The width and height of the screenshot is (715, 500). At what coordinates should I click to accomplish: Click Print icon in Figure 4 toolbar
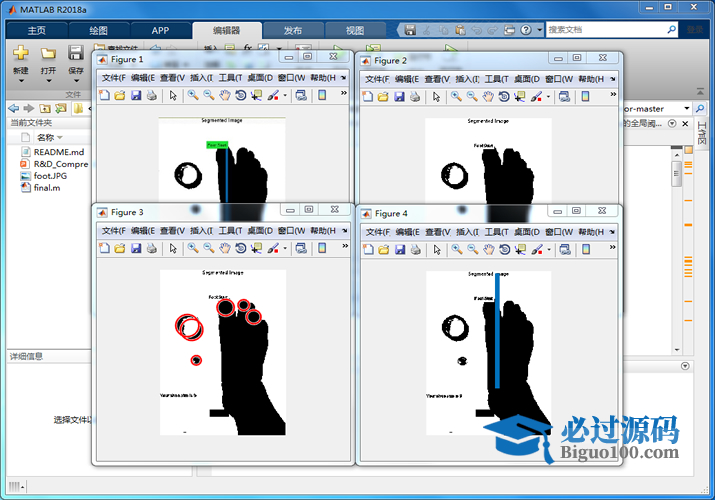[x=415, y=249]
